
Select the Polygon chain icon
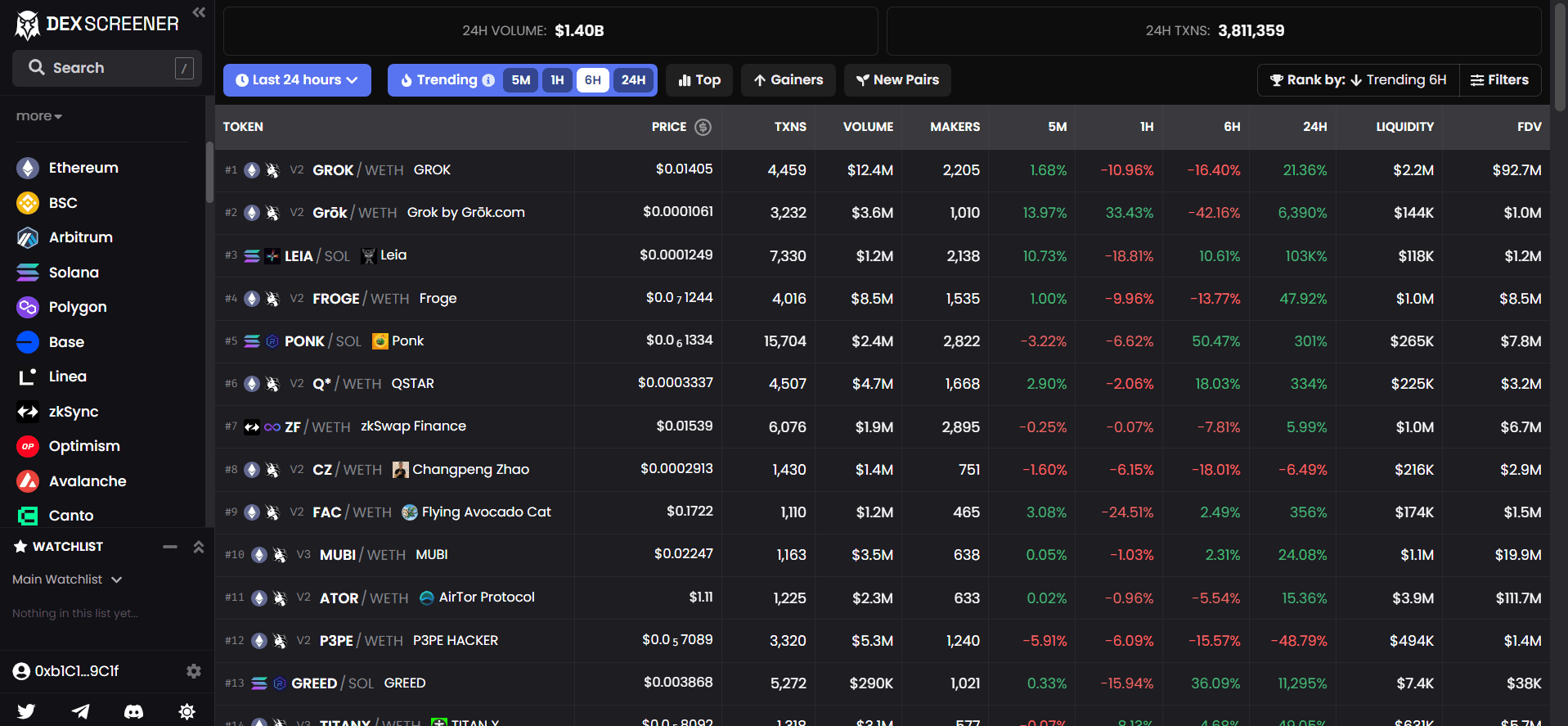pos(28,307)
